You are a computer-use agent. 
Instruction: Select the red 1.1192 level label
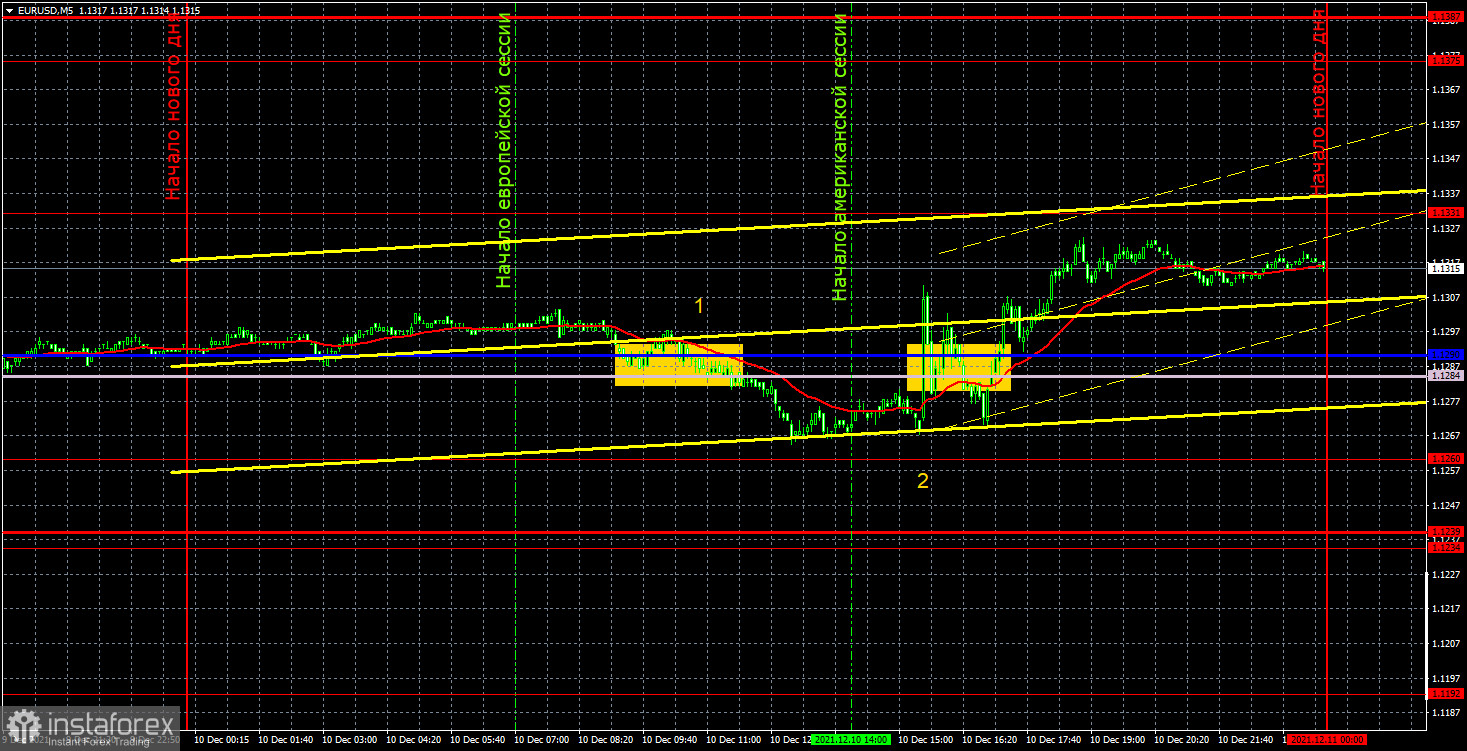pyautogui.click(x=1447, y=693)
